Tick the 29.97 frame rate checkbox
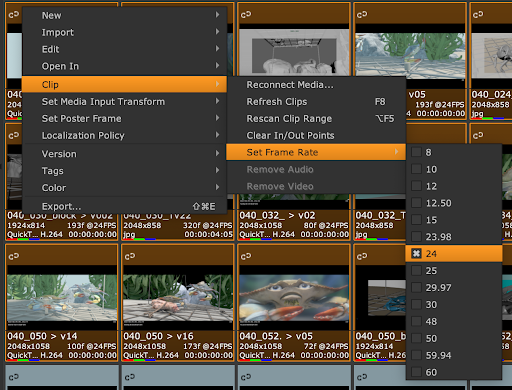 416,287
